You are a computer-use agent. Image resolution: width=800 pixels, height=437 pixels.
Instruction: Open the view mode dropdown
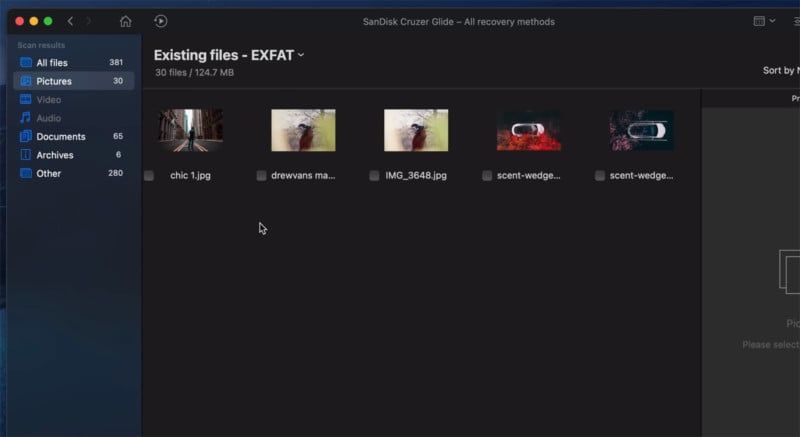763,21
